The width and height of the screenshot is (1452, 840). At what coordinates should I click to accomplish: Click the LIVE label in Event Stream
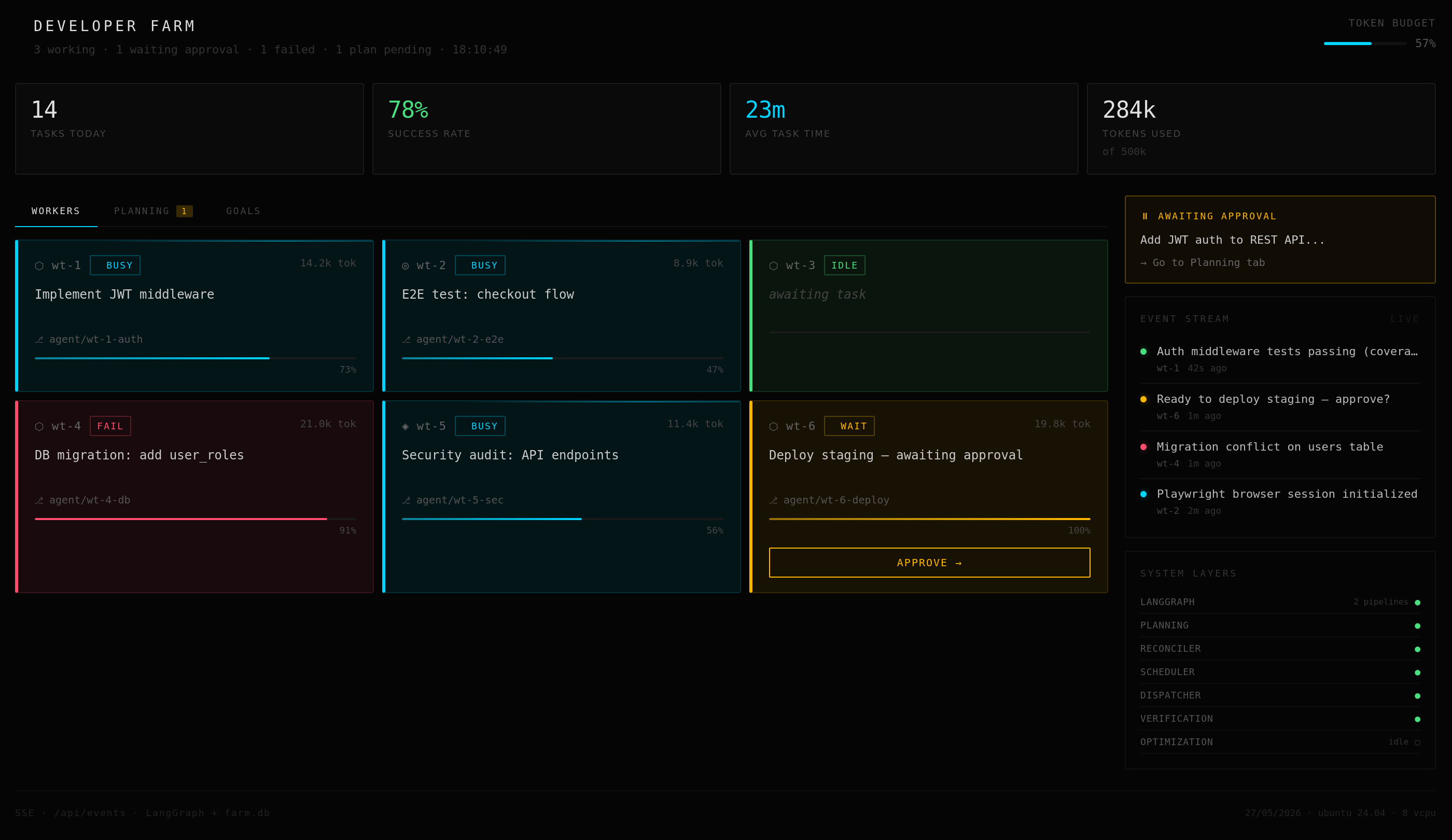pos(1405,318)
